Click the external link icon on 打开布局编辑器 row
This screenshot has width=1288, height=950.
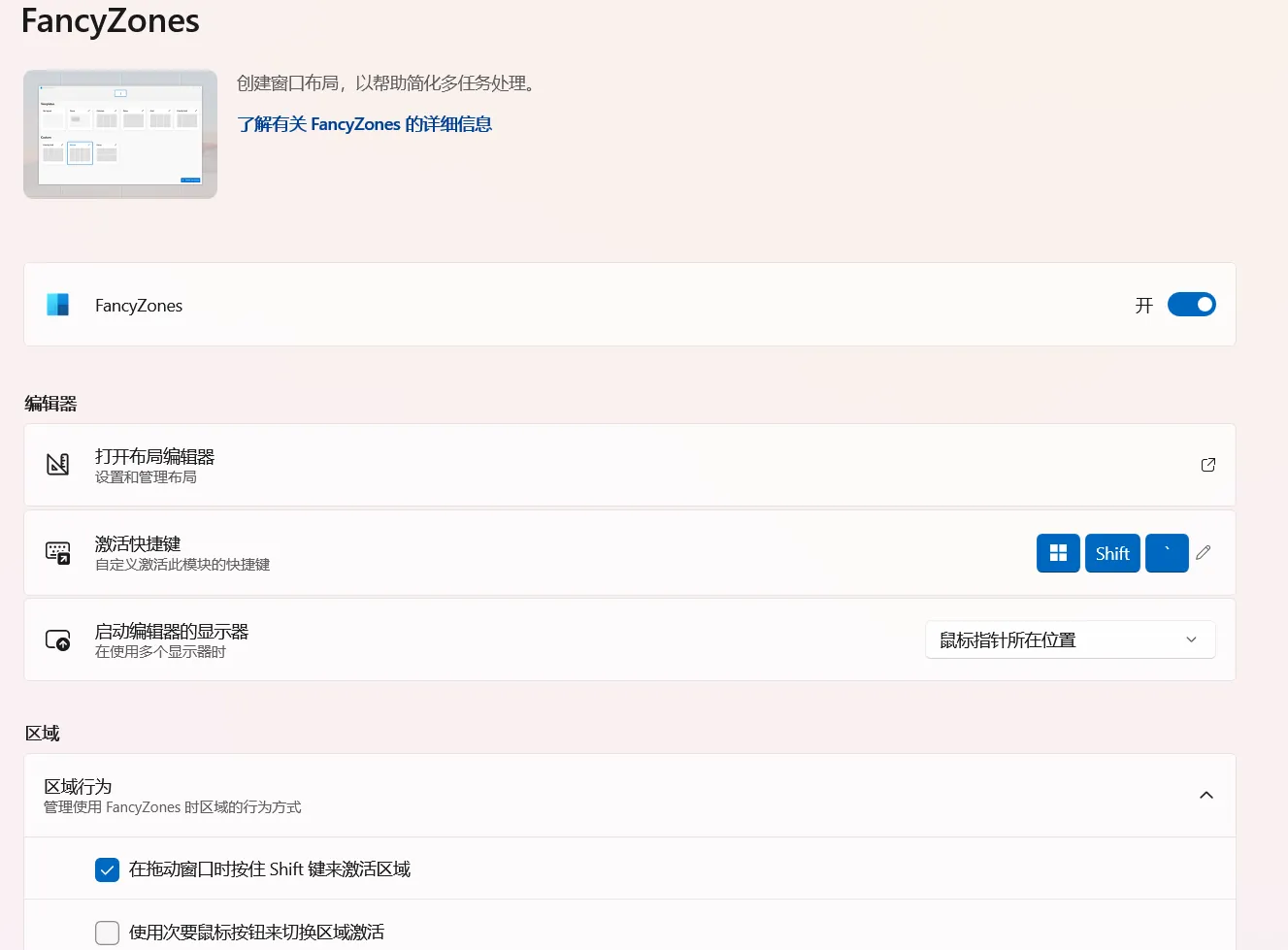coord(1207,465)
